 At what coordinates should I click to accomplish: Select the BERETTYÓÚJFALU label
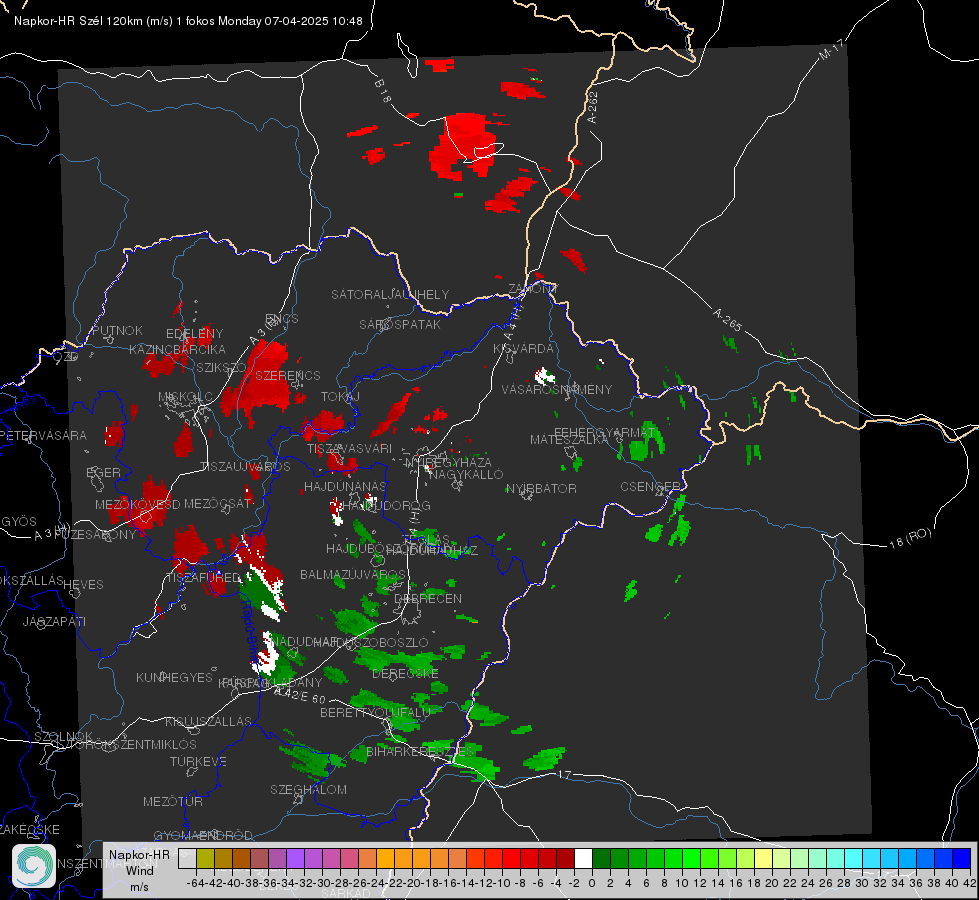pos(375,712)
